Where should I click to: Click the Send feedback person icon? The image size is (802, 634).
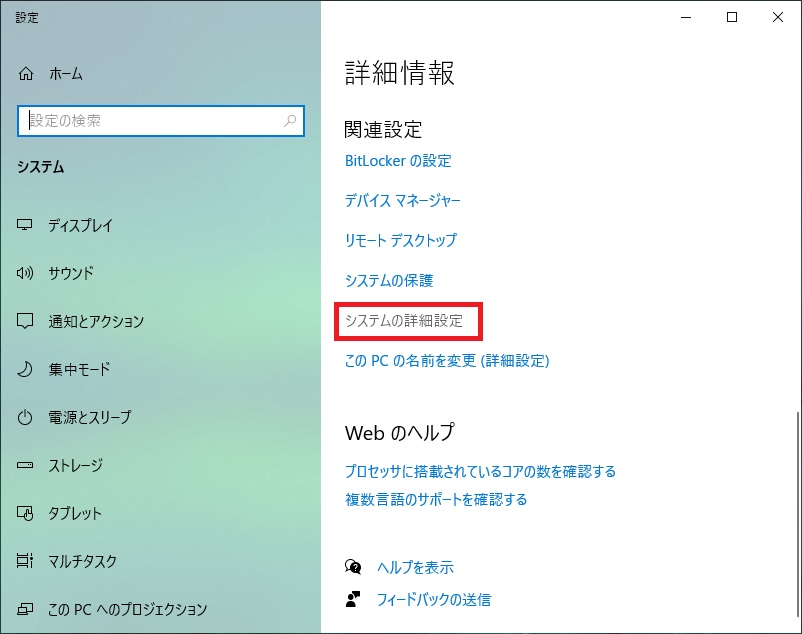(x=353, y=599)
